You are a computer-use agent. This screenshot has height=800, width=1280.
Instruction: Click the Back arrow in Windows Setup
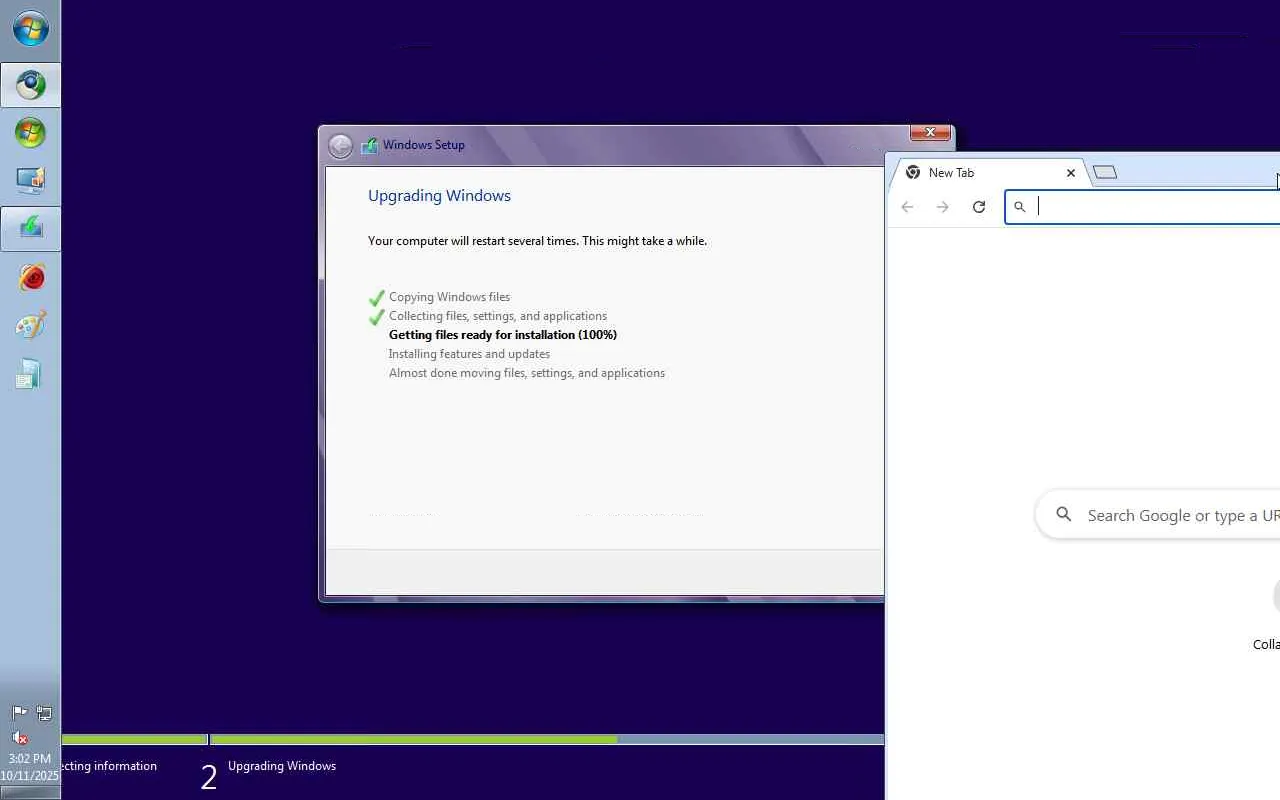pyautogui.click(x=340, y=146)
